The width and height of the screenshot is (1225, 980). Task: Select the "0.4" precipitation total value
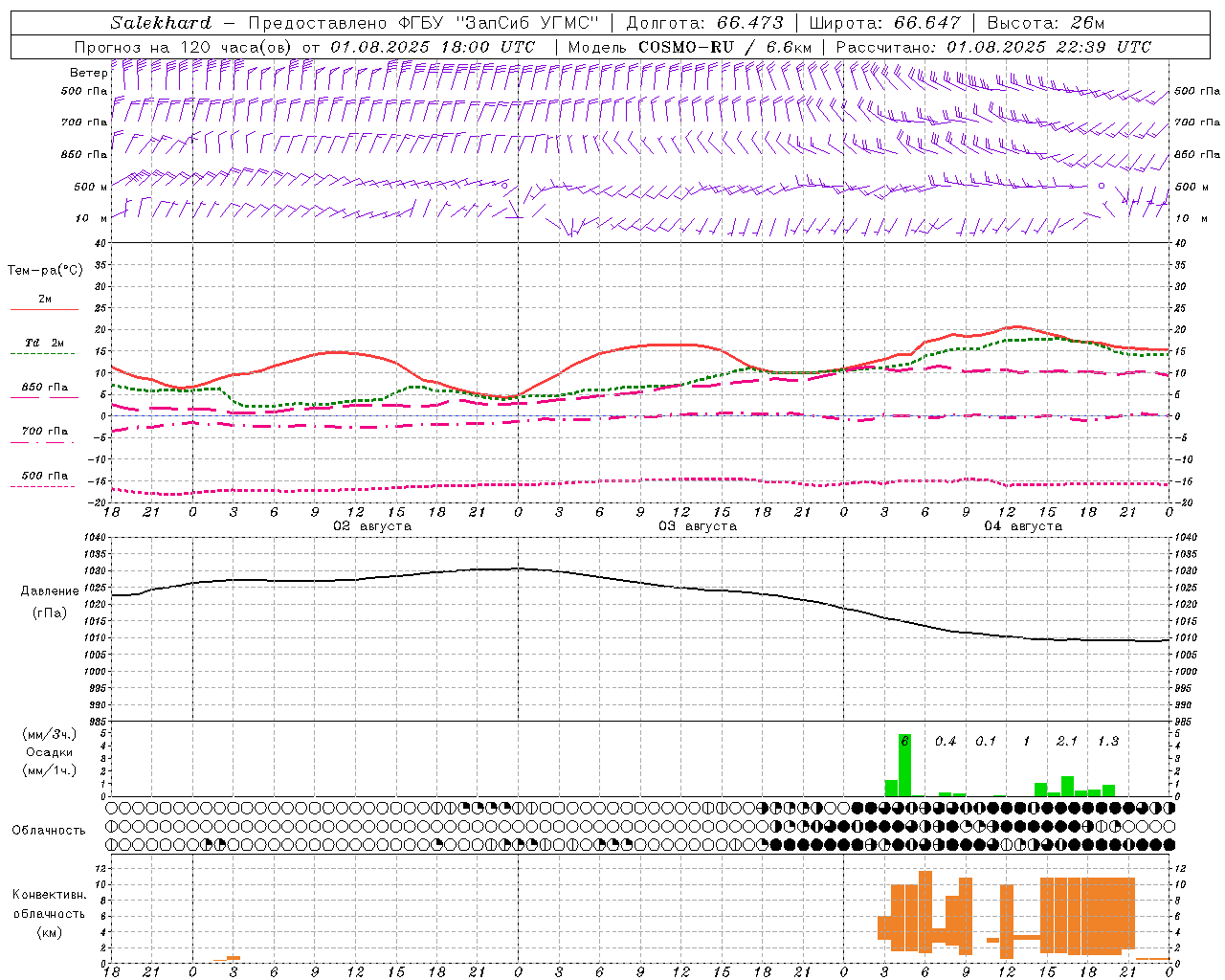click(946, 741)
